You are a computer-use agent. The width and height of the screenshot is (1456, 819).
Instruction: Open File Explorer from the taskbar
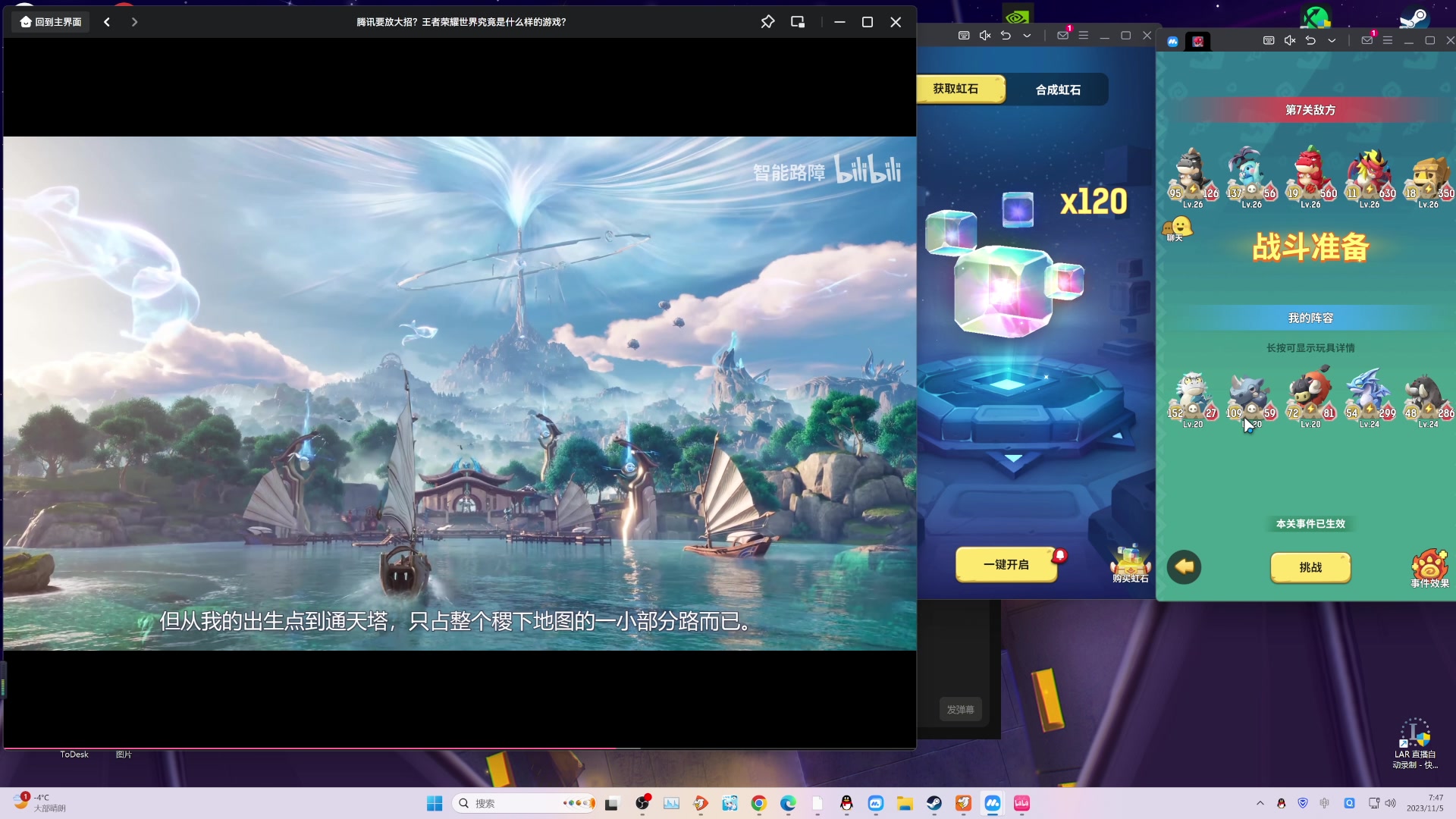pos(905,803)
